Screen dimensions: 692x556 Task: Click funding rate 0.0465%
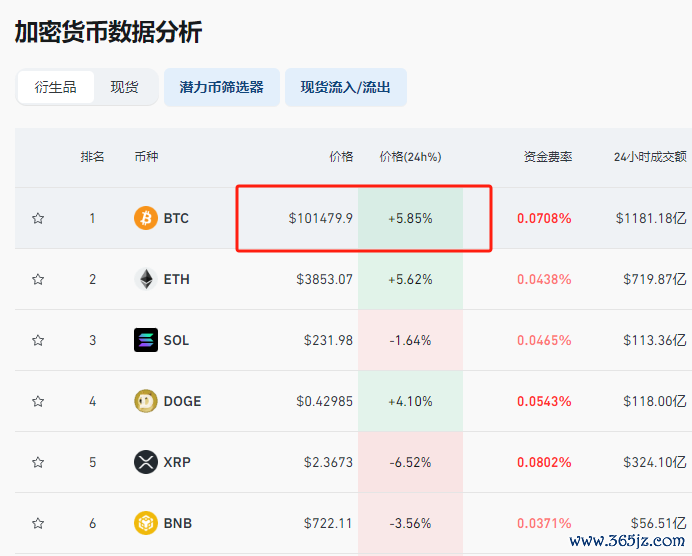(x=544, y=340)
